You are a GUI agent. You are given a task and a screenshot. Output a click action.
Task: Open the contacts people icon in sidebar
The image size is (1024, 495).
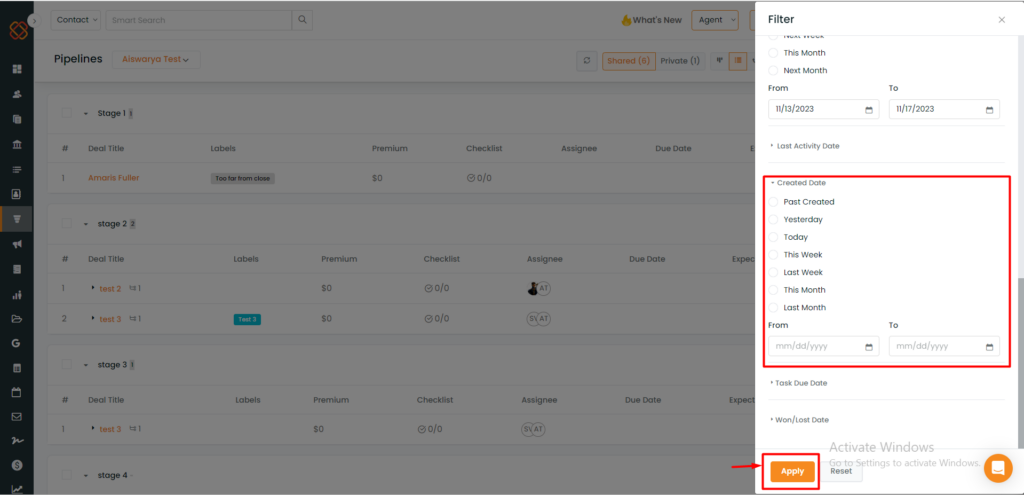pos(17,94)
